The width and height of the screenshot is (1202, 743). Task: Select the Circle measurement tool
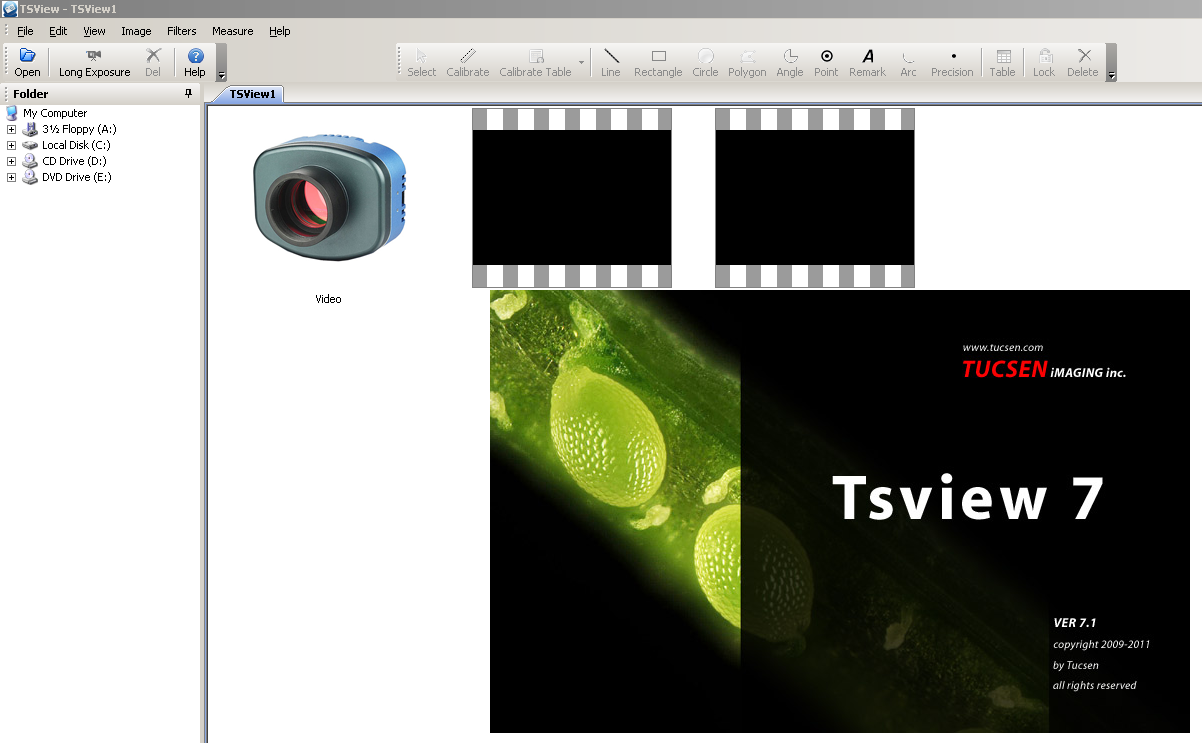click(x=705, y=63)
